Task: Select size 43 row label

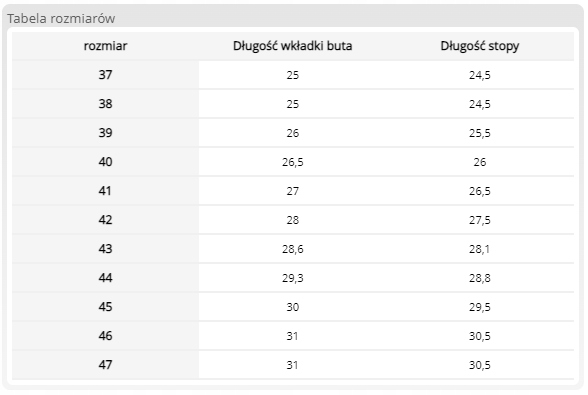Action: click(x=105, y=249)
